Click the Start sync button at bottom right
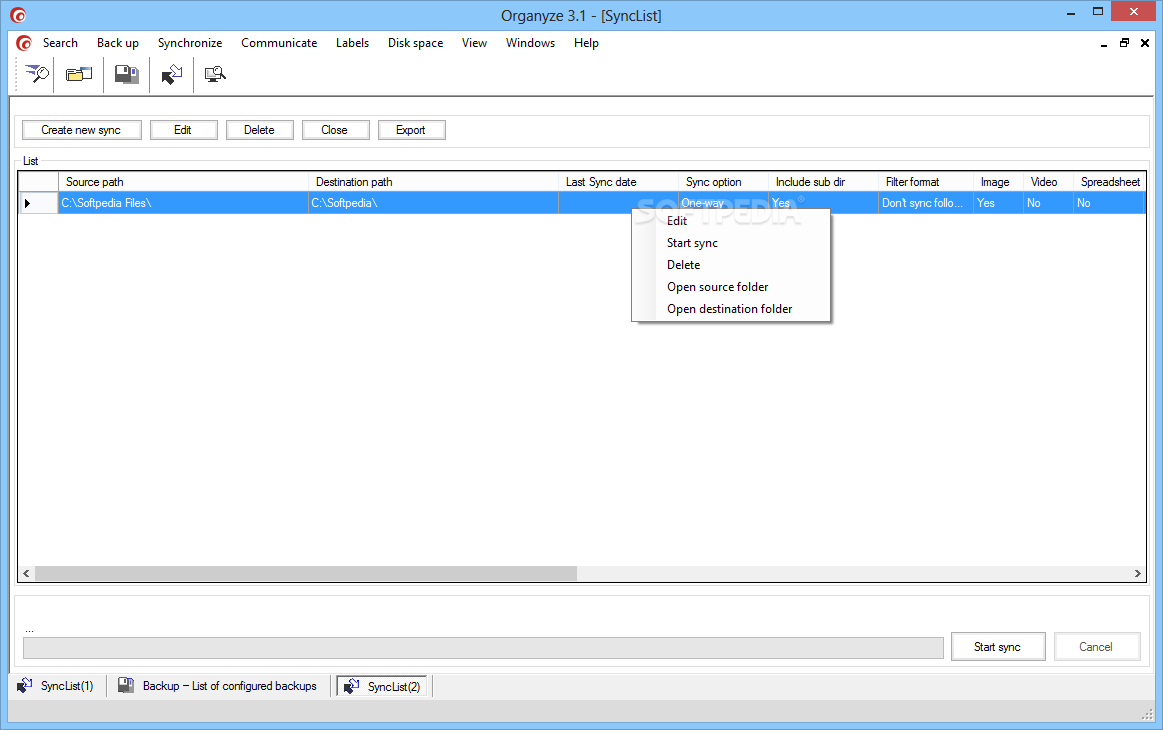1163x730 pixels. click(998, 647)
